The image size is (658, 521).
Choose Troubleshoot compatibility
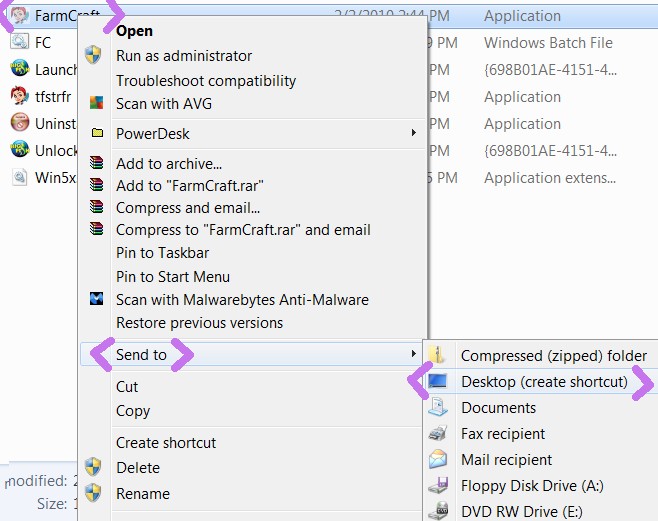click(206, 81)
